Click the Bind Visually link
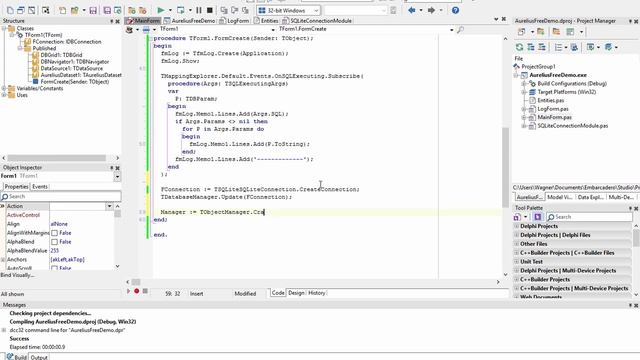 [18, 275]
